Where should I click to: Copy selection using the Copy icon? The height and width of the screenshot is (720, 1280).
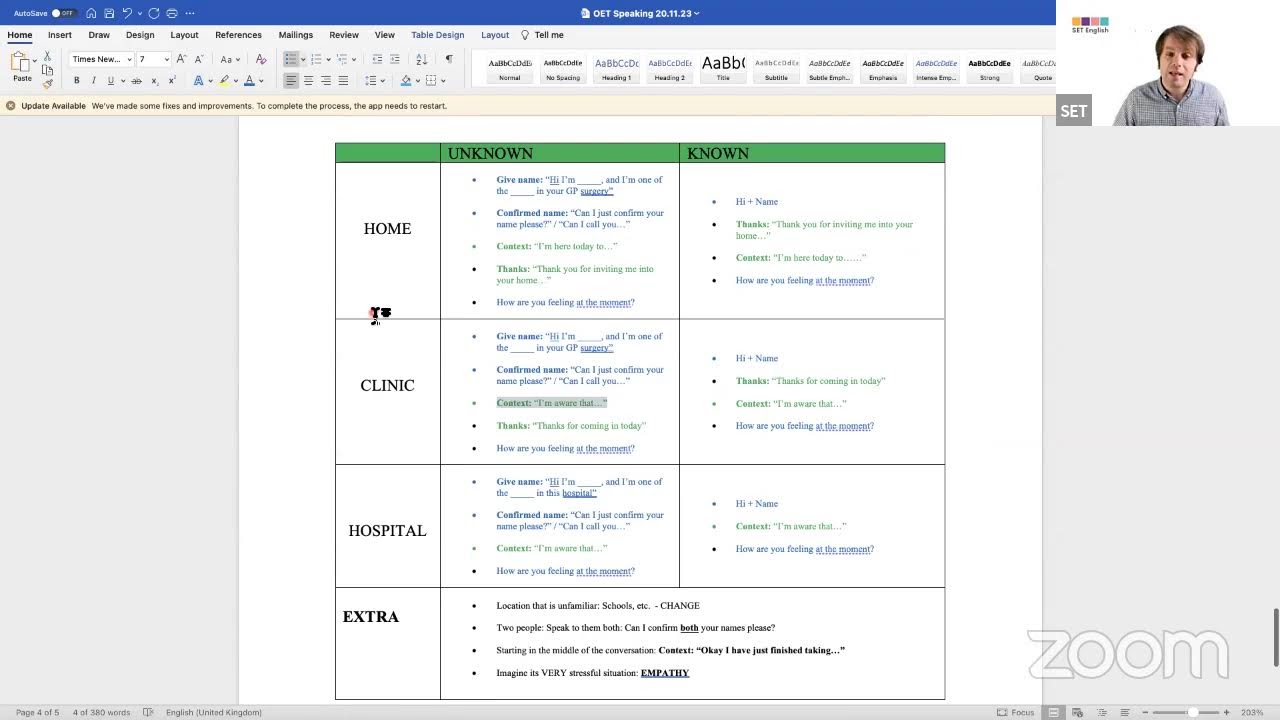tap(47, 70)
